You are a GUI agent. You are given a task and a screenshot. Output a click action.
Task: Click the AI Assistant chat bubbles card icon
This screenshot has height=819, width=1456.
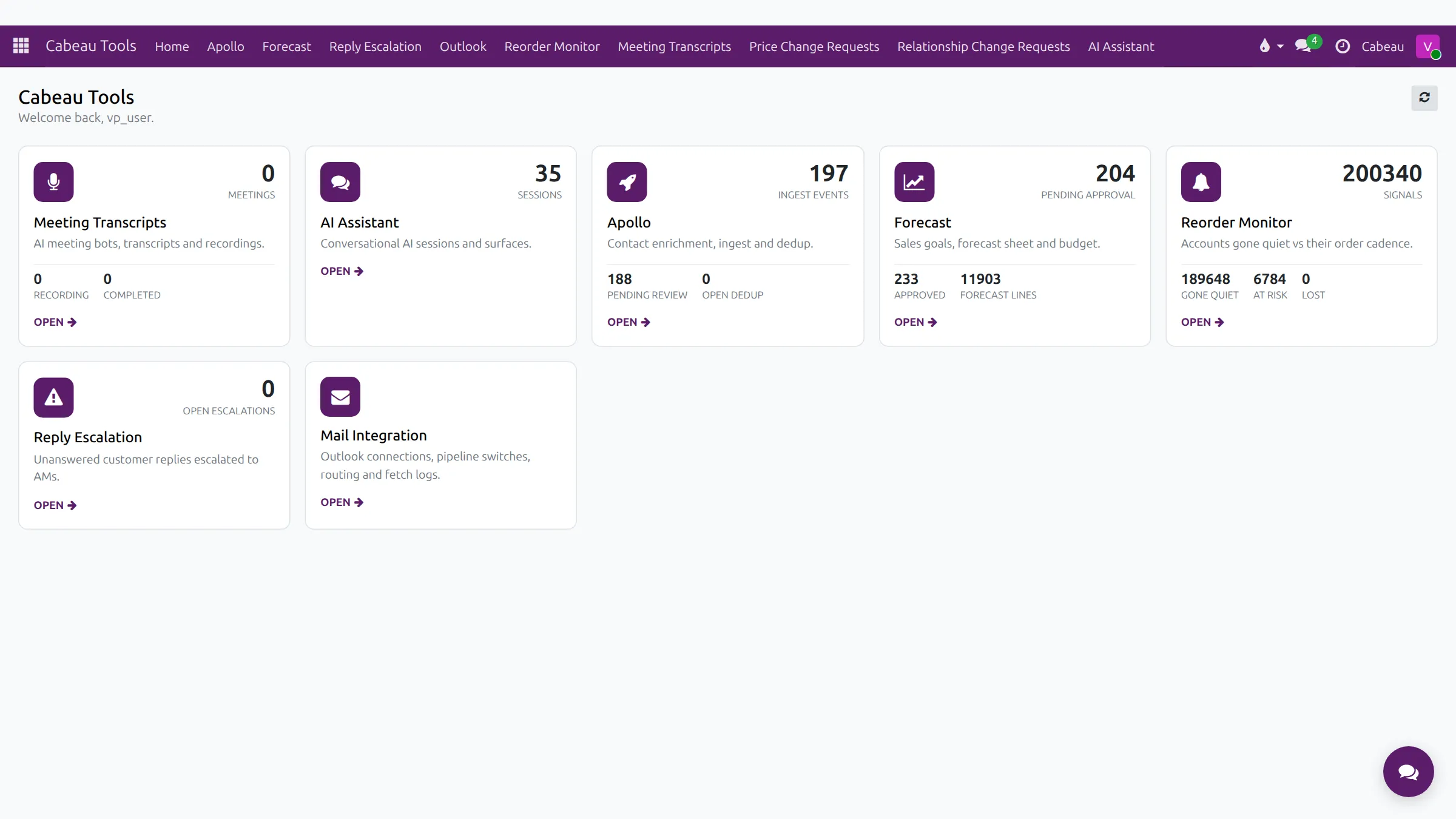coord(340,182)
